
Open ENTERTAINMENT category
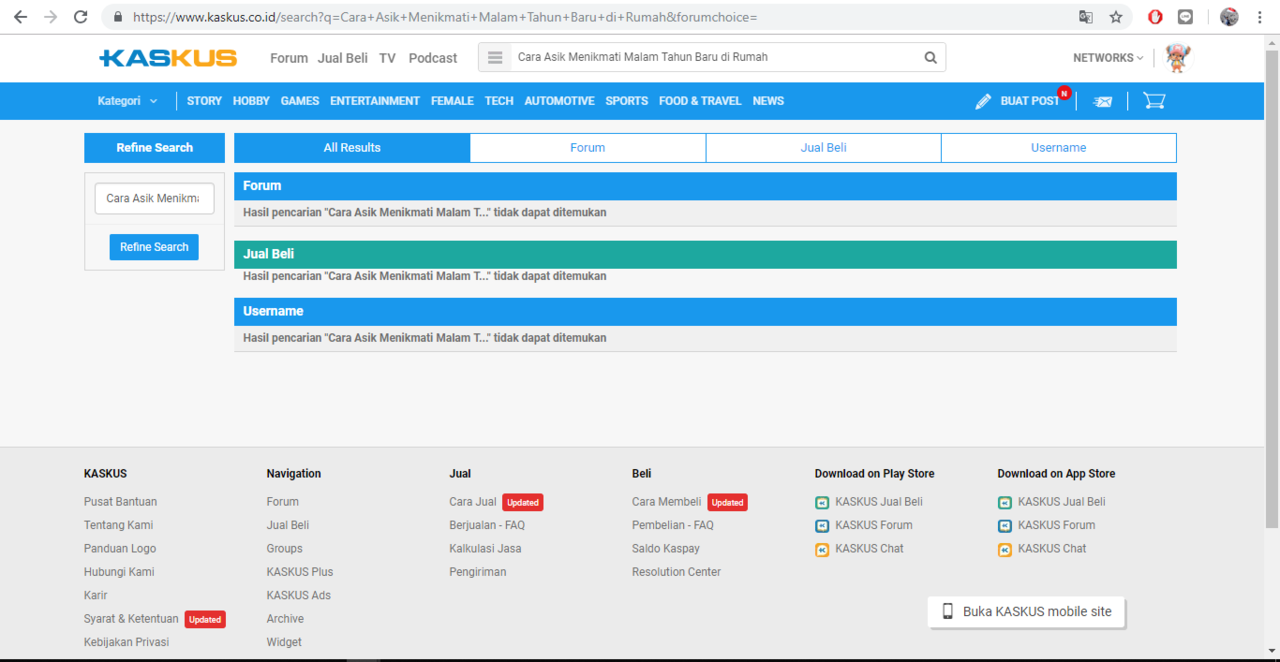click(375, 101)
